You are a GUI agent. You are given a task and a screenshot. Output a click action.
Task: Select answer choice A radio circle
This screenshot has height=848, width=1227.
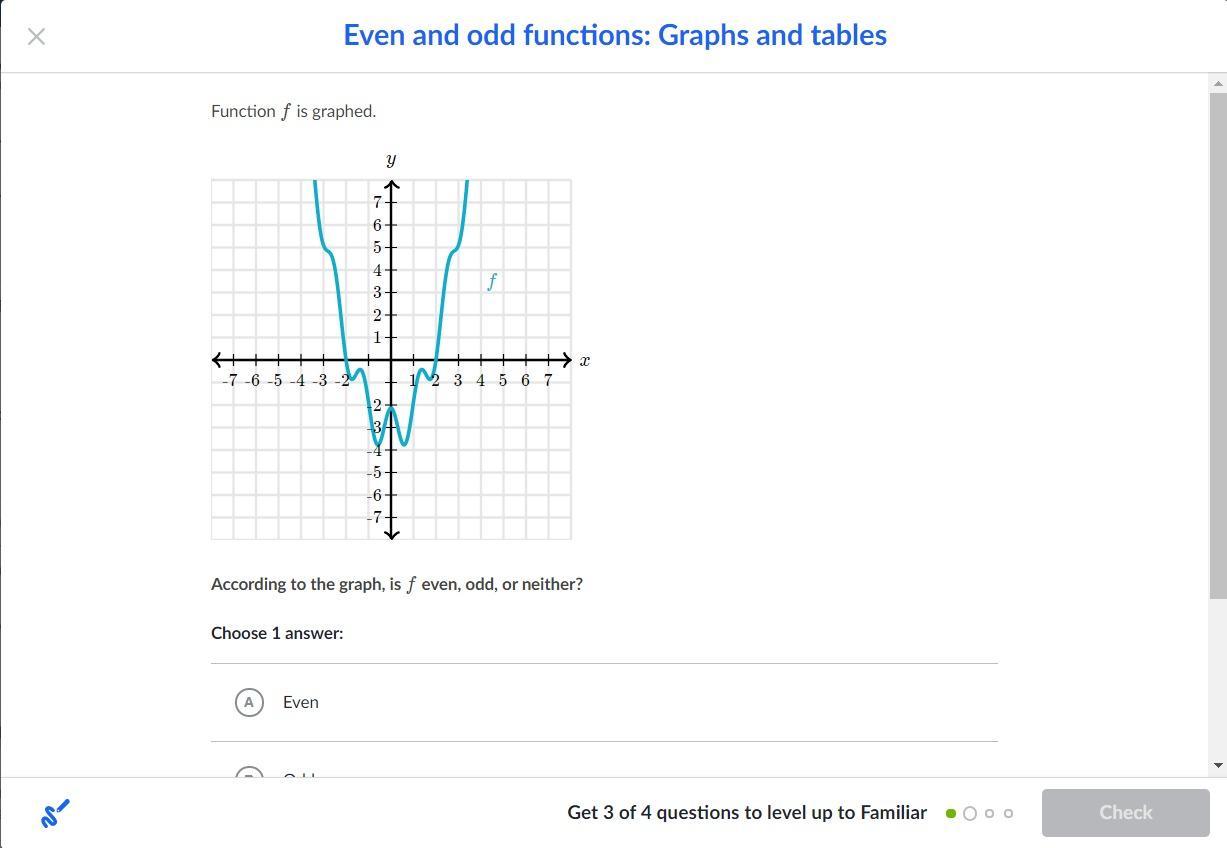[x=249, y=702]
